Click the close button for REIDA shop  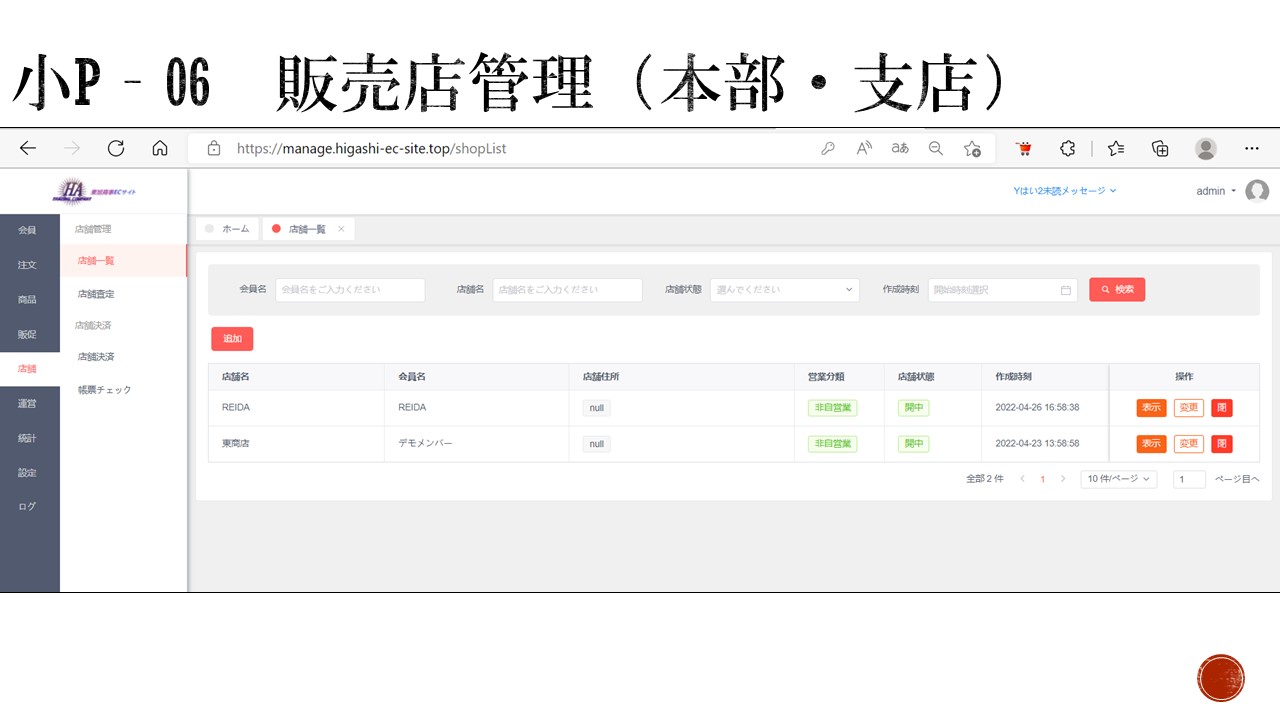pos(1221,408)
